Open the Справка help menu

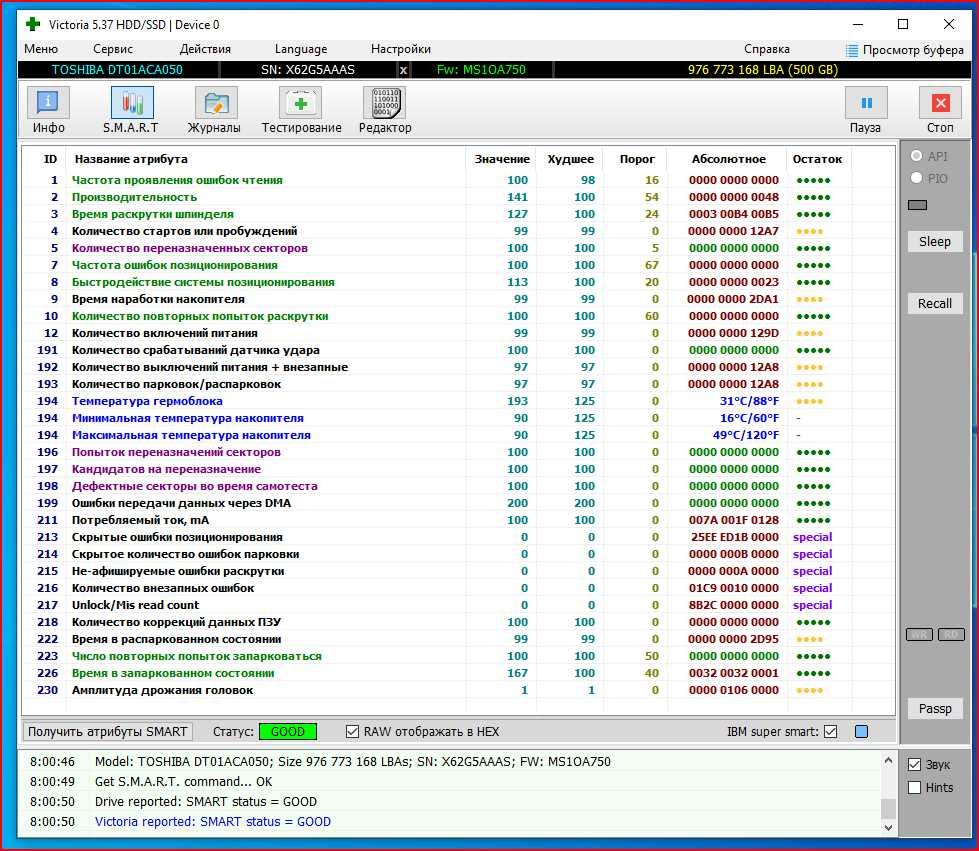[x=766, y=49]
